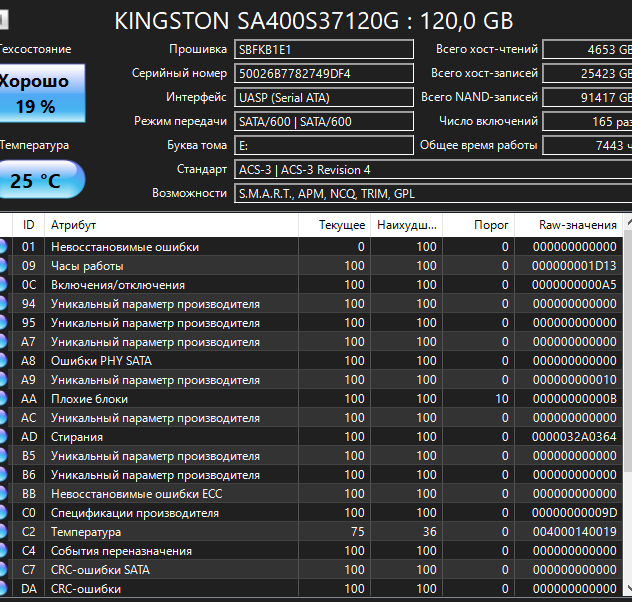Screen dimensions: 632x602
Task: Select the Стирания attribute row
Action: click(311, 437)
